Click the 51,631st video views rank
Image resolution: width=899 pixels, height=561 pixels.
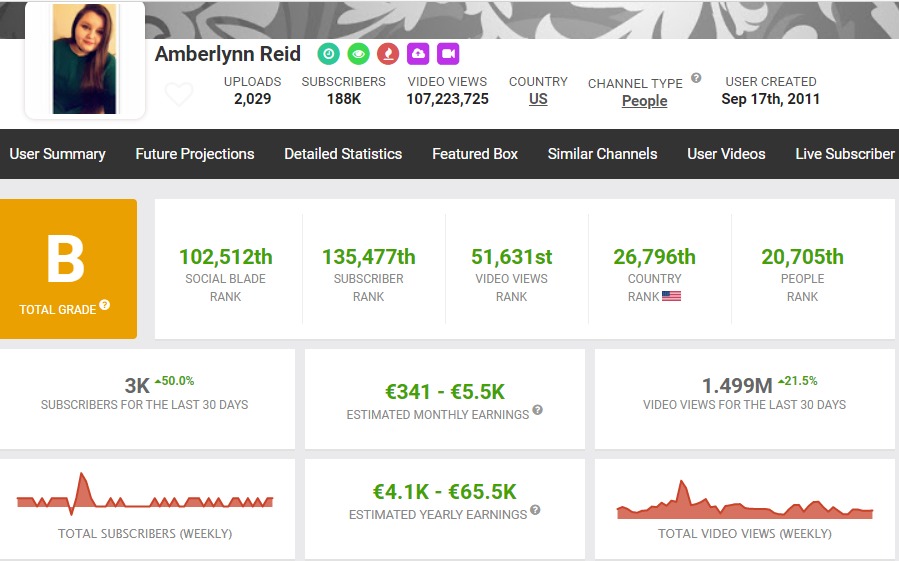tap(511, 257)
